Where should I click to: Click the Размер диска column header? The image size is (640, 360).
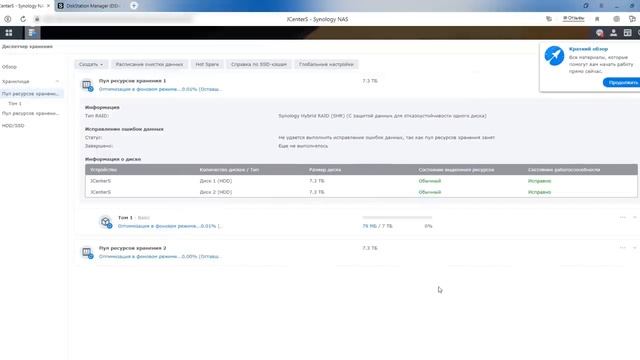point(325,170)
